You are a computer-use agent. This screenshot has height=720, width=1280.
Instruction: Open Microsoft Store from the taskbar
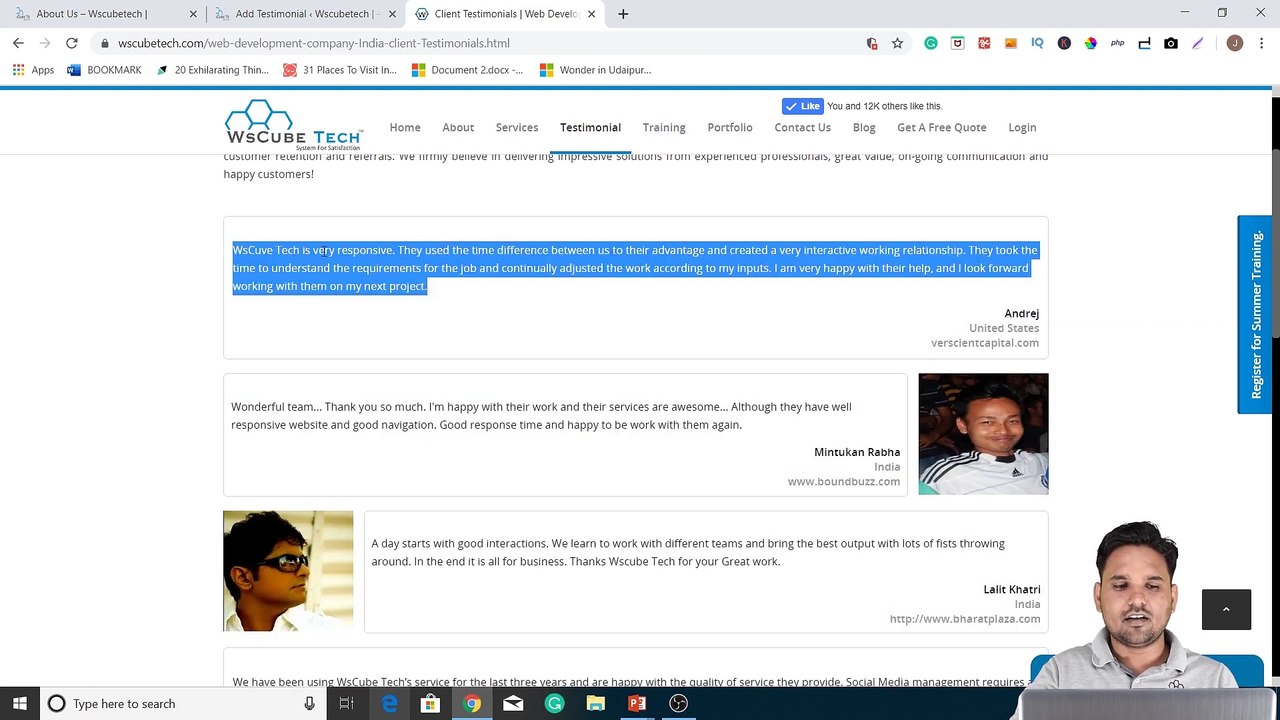pyautogui.click(x=430, y=704)
